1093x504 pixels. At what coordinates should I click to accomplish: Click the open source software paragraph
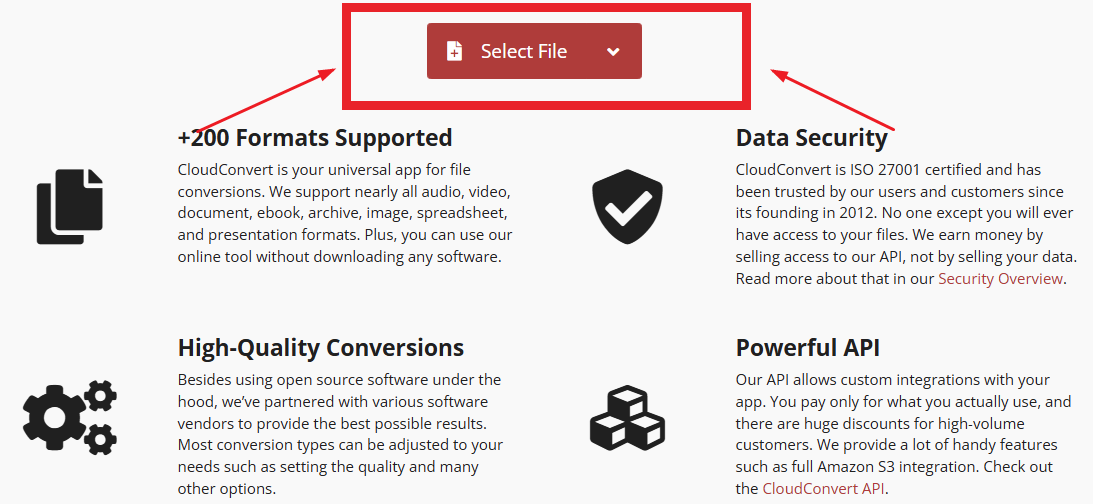click(340, 434)
